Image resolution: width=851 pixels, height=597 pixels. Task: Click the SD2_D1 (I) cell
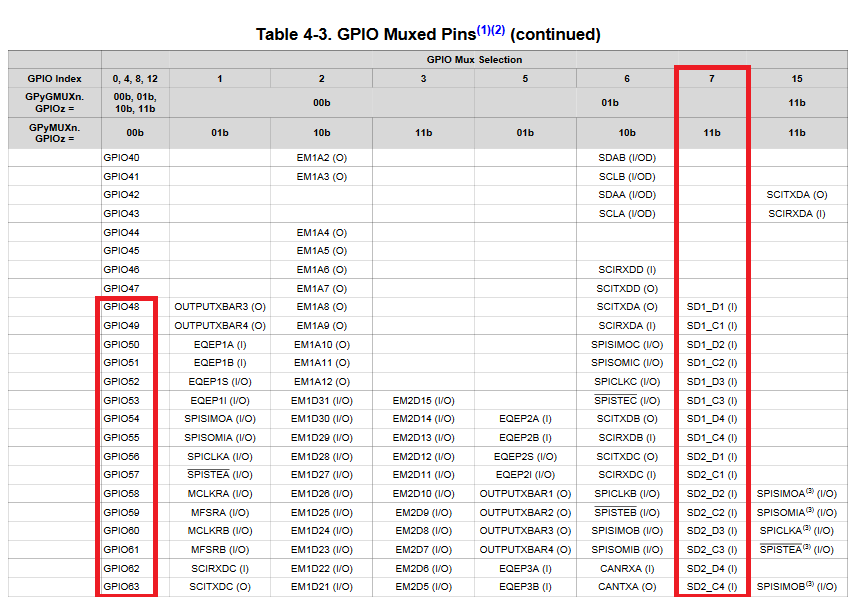click(x=712, y=456)
